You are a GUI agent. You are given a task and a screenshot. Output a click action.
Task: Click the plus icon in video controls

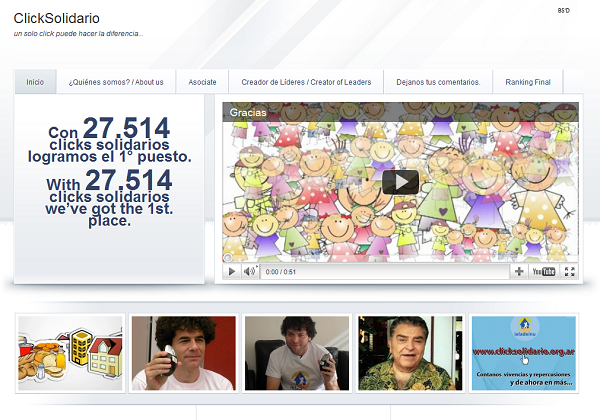pos(519,271)
